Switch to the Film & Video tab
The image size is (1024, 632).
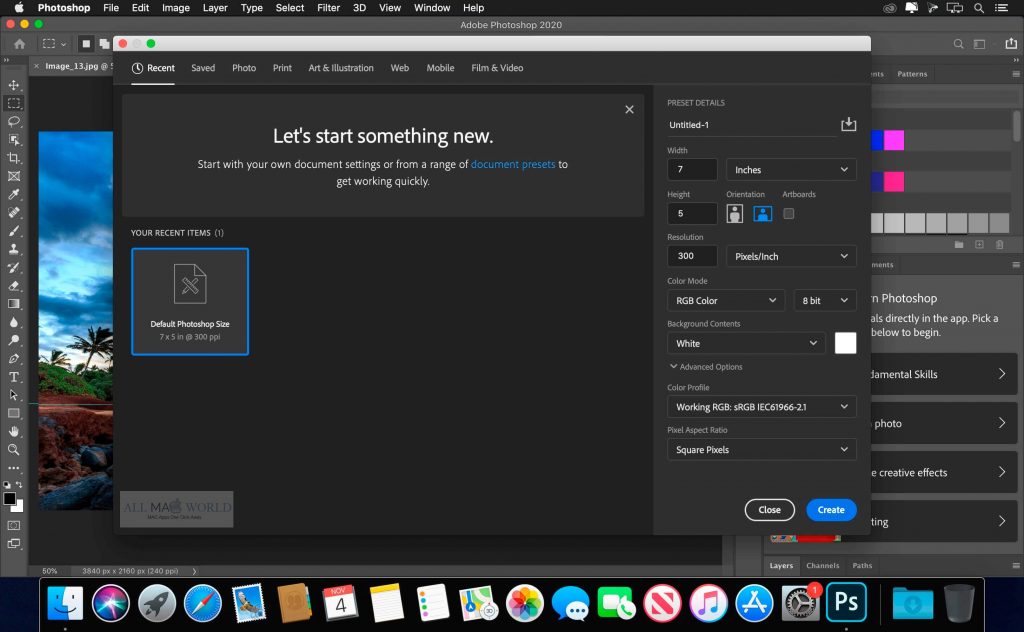tap(497, 68)
